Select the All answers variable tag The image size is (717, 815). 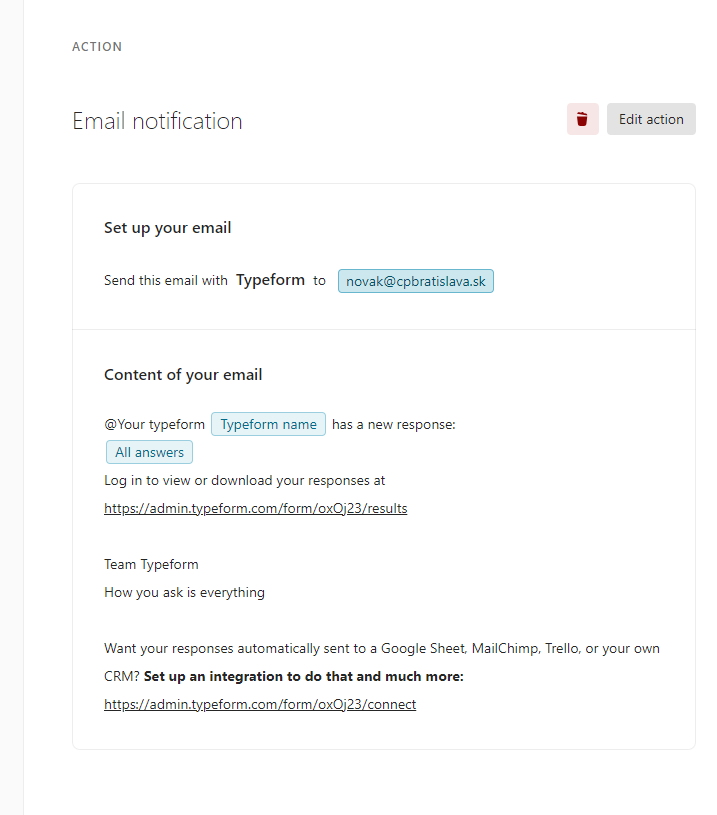[x=149, y=452]
